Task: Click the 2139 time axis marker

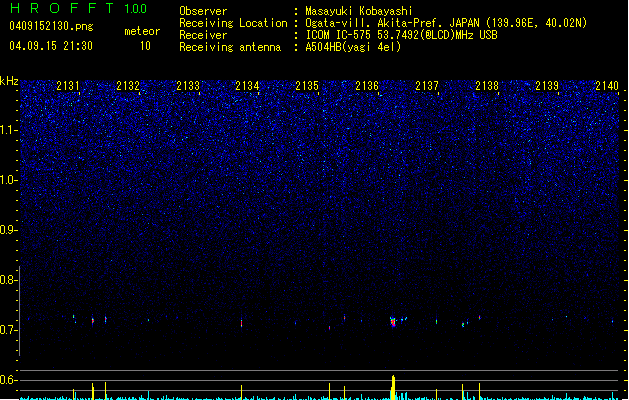Action: point(547,86)
